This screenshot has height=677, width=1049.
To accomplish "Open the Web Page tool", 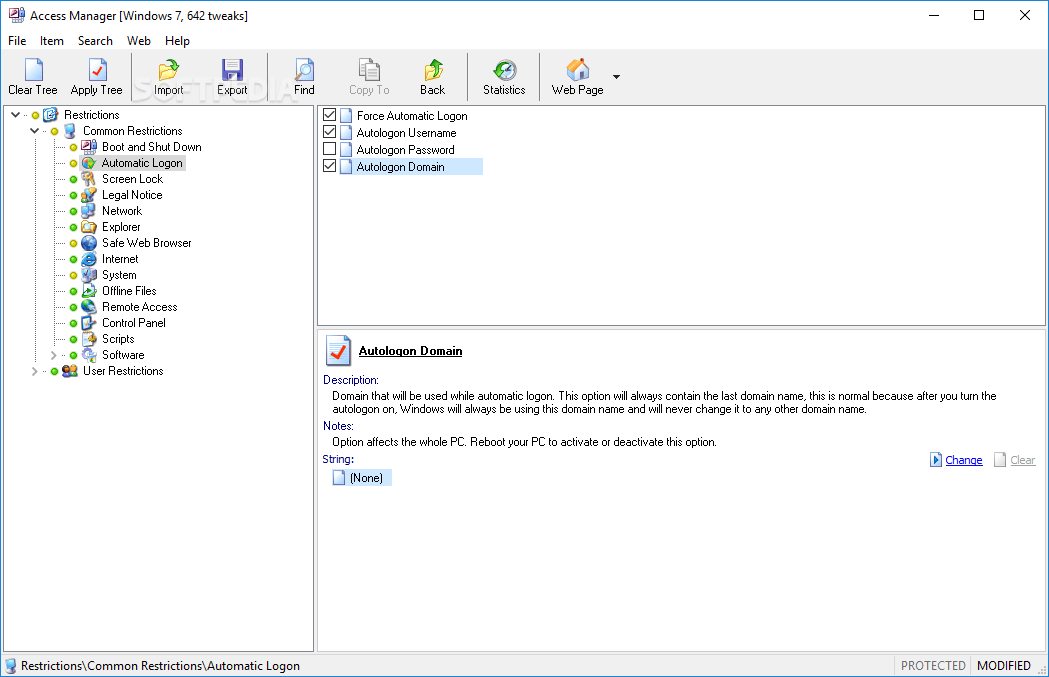I will coord(576,76).
